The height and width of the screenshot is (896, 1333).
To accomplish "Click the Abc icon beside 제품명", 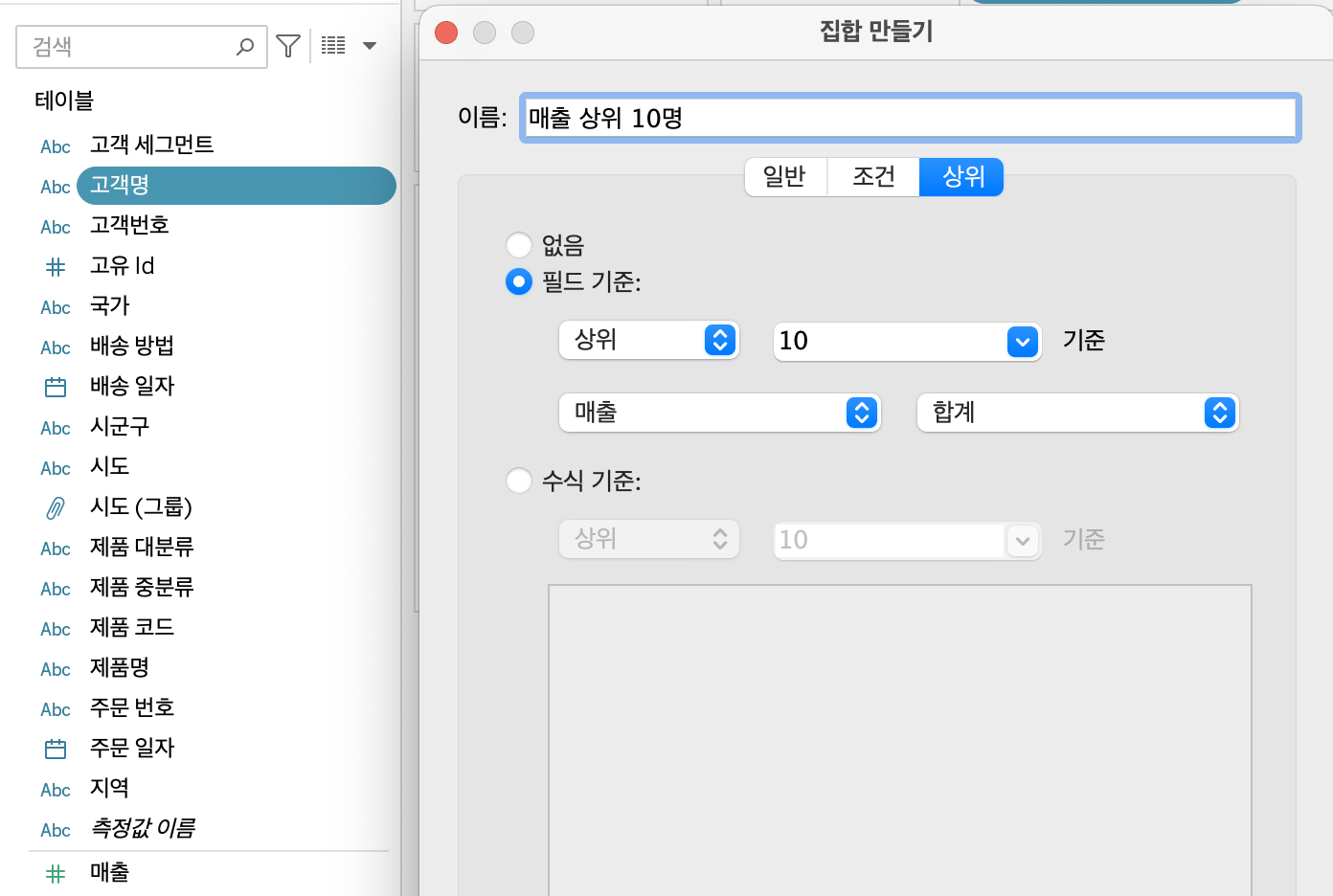I will pos(56,669).
